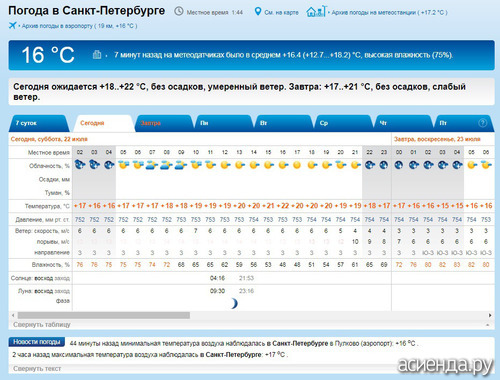Open the Ср forecast tab

pyautogui.click(x=343, y=123)
